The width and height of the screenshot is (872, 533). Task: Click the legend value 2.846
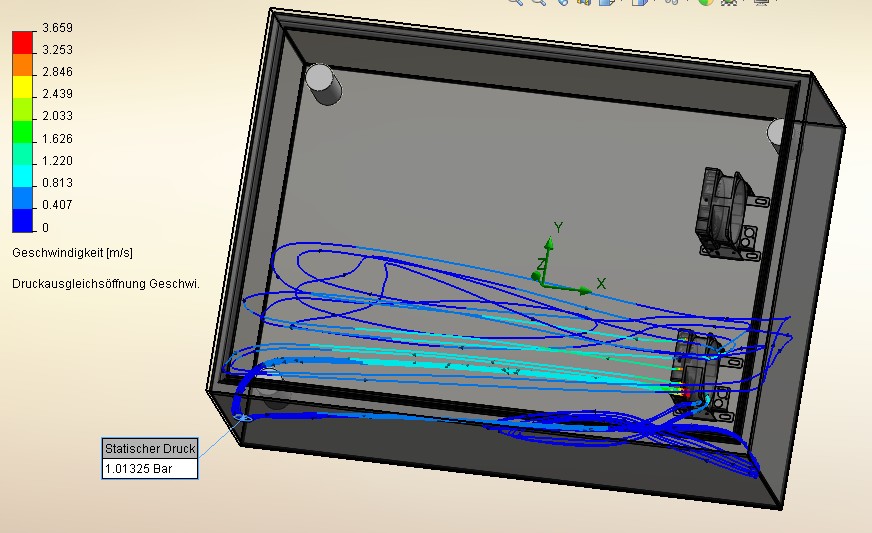tap(57, 72)
